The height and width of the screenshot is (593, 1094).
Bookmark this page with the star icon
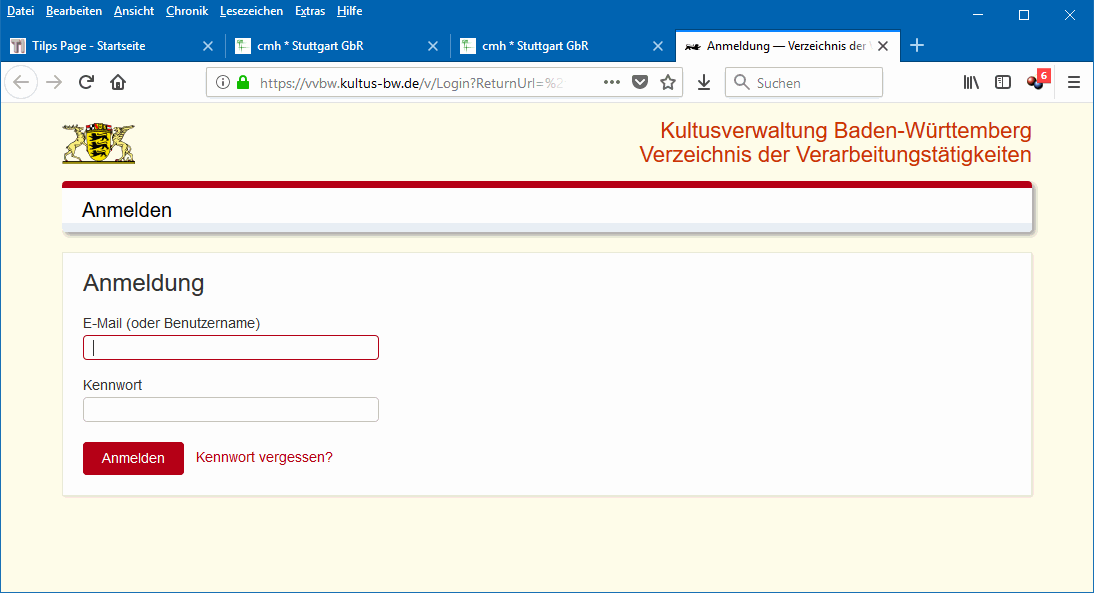pyautogui.click(x=668, y=83)
